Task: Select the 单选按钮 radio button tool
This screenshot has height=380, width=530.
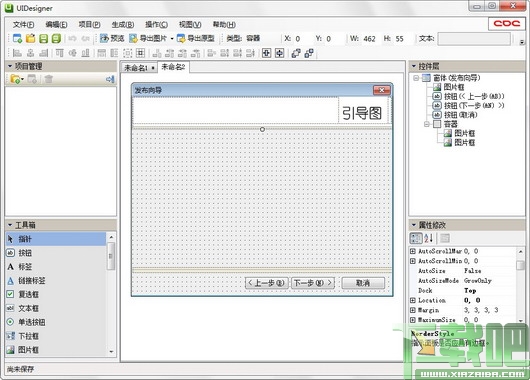Action: (56, 322)
